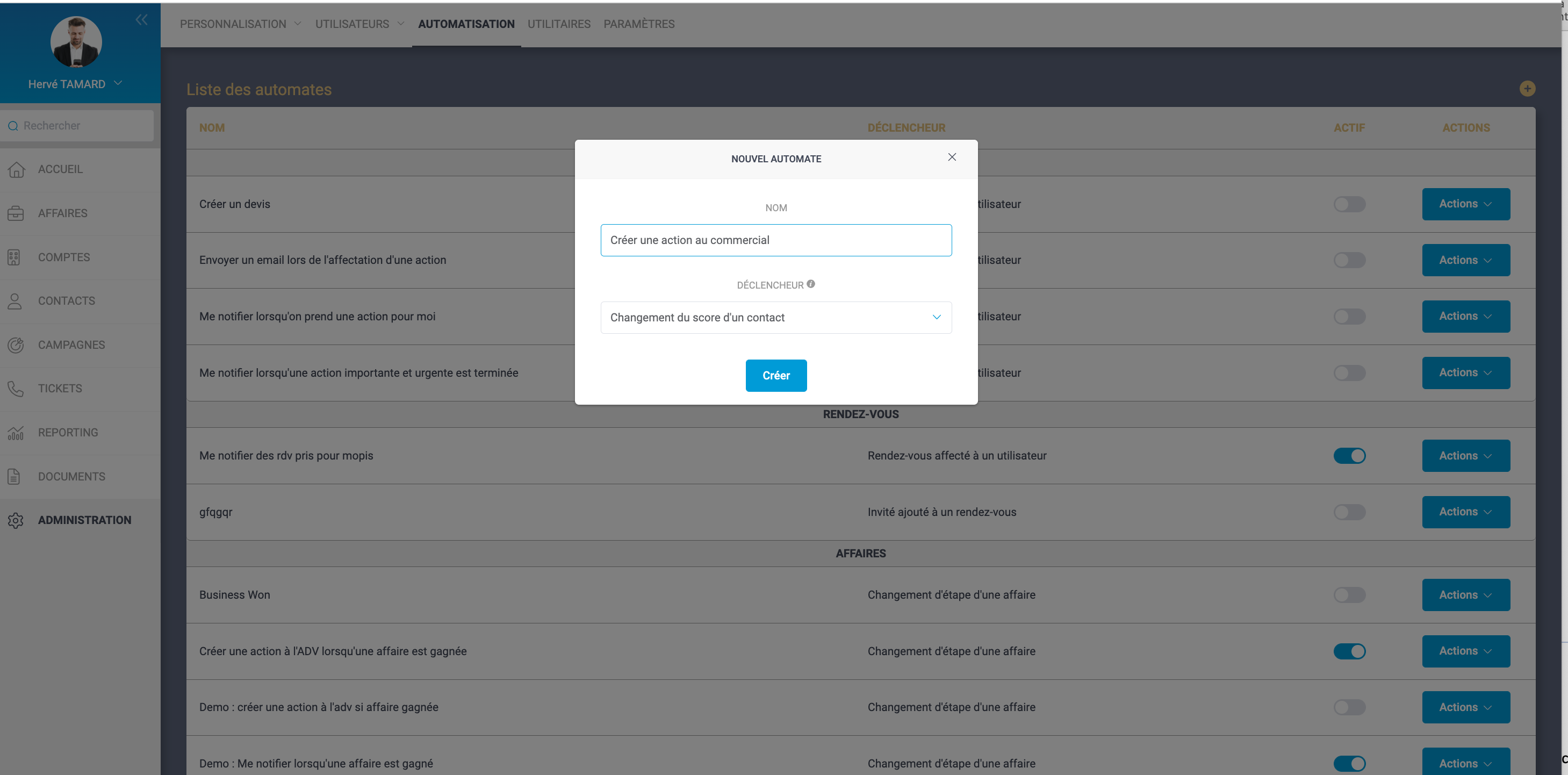Open Actions dropdown for Business Won row
1568x775 pixels.
1465,595
